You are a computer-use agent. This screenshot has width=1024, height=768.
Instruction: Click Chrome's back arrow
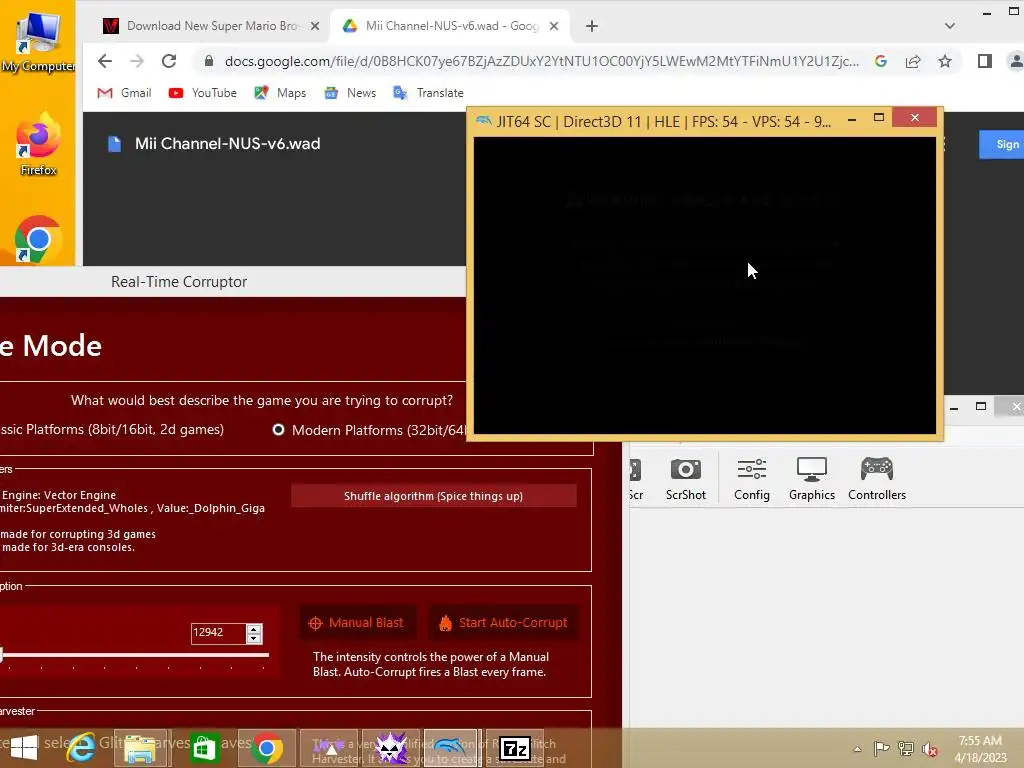pyautogui.click(x=104, y=61)
